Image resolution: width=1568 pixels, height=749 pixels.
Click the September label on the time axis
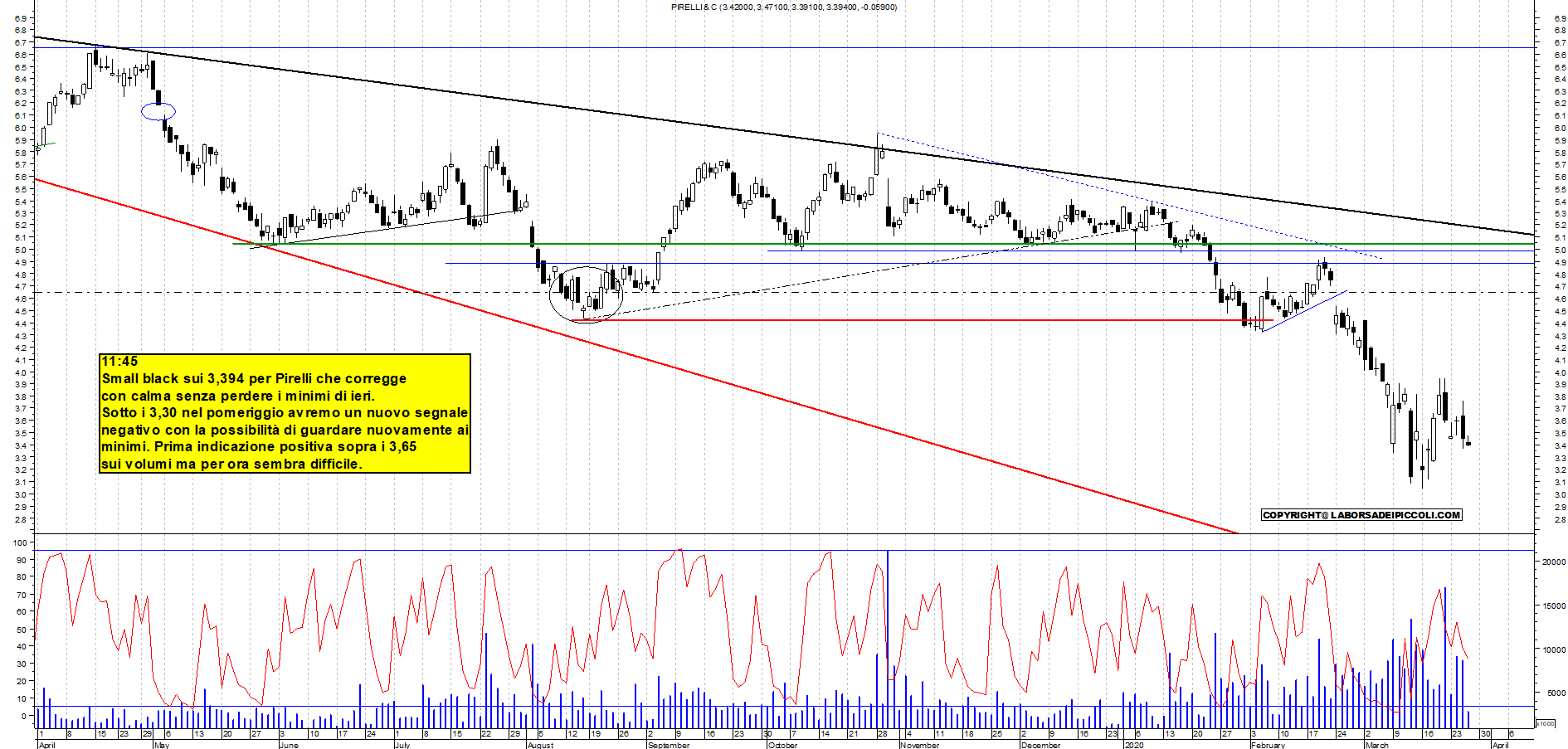pyautogui.click(x=669, y=745)
